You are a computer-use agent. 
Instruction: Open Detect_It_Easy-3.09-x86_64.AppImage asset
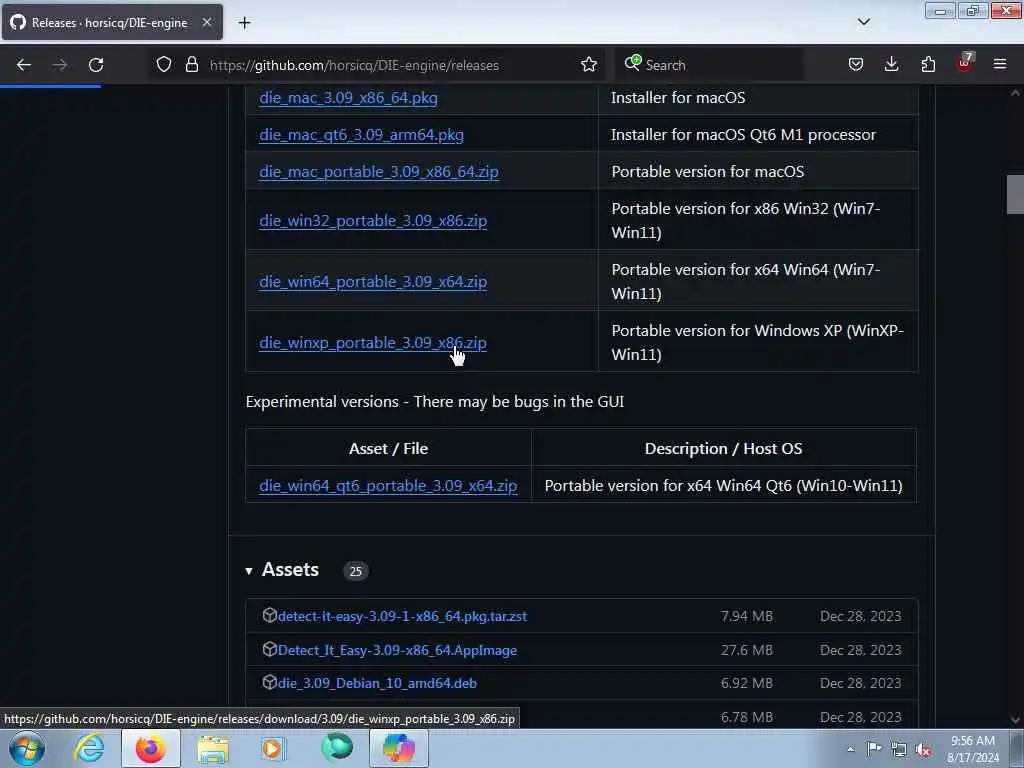(397, 650)
